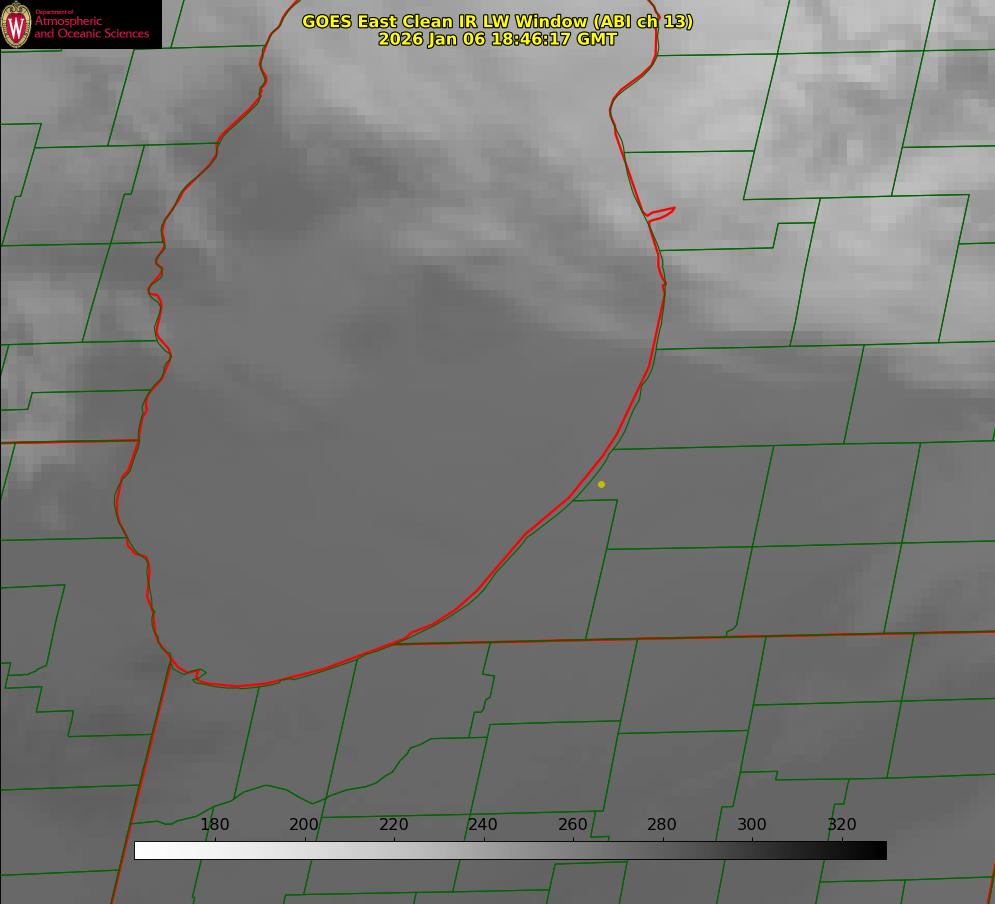Click the 280 colorbar tick label

coord(662,824)
